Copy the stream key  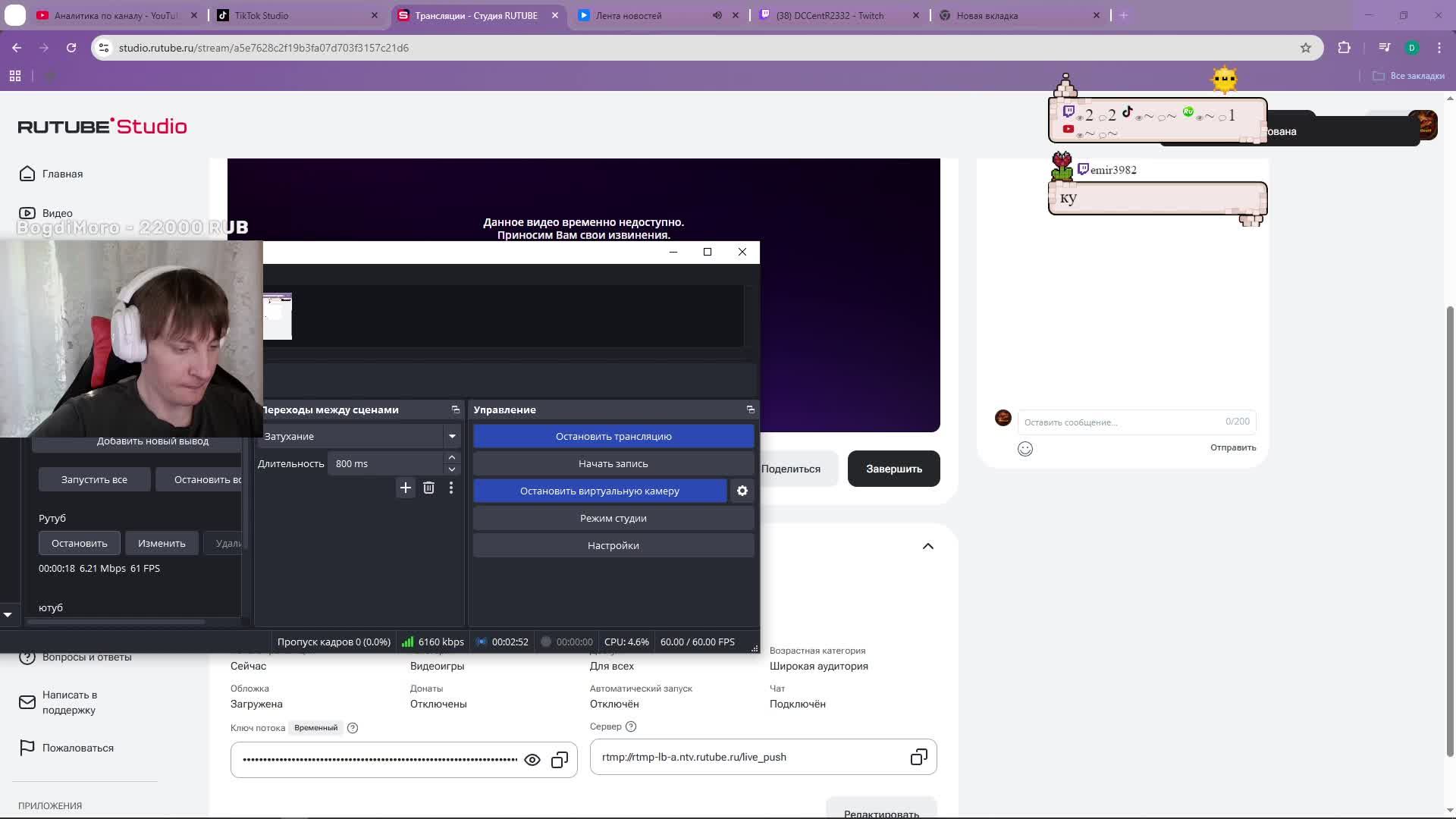tap(560, 760)
